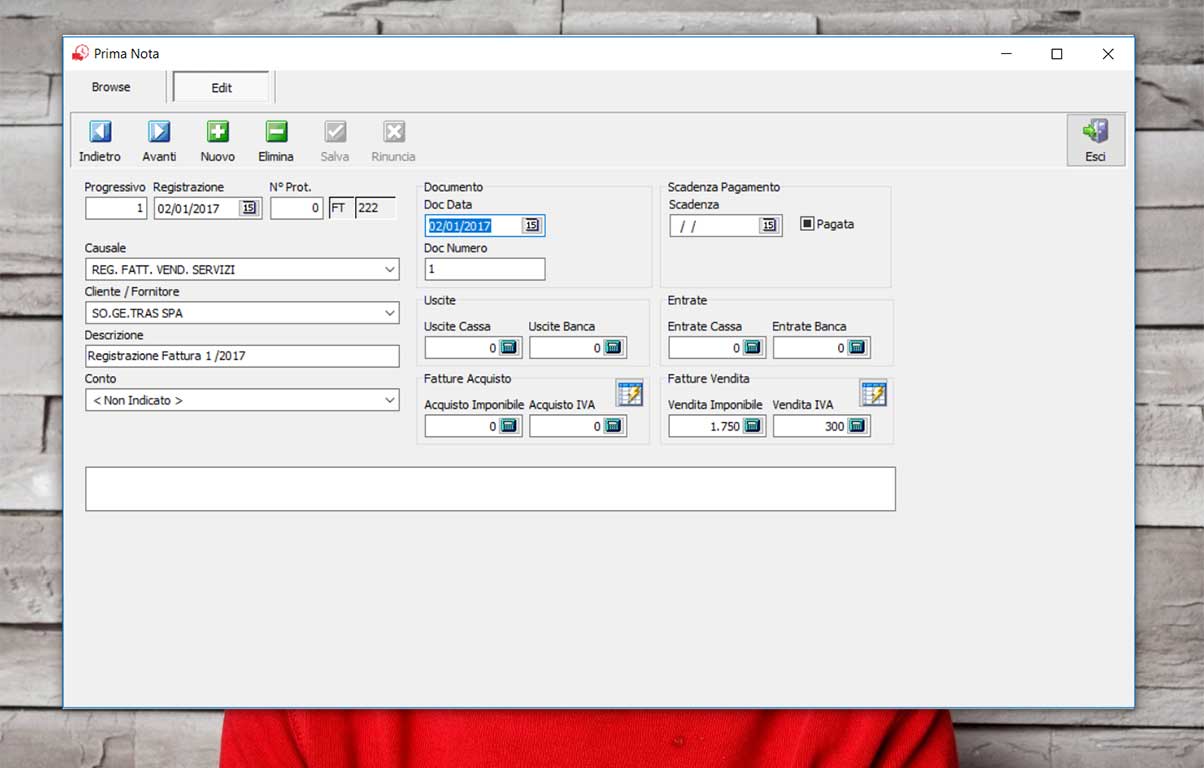Click the large empty notes text box

coord(490,489)
